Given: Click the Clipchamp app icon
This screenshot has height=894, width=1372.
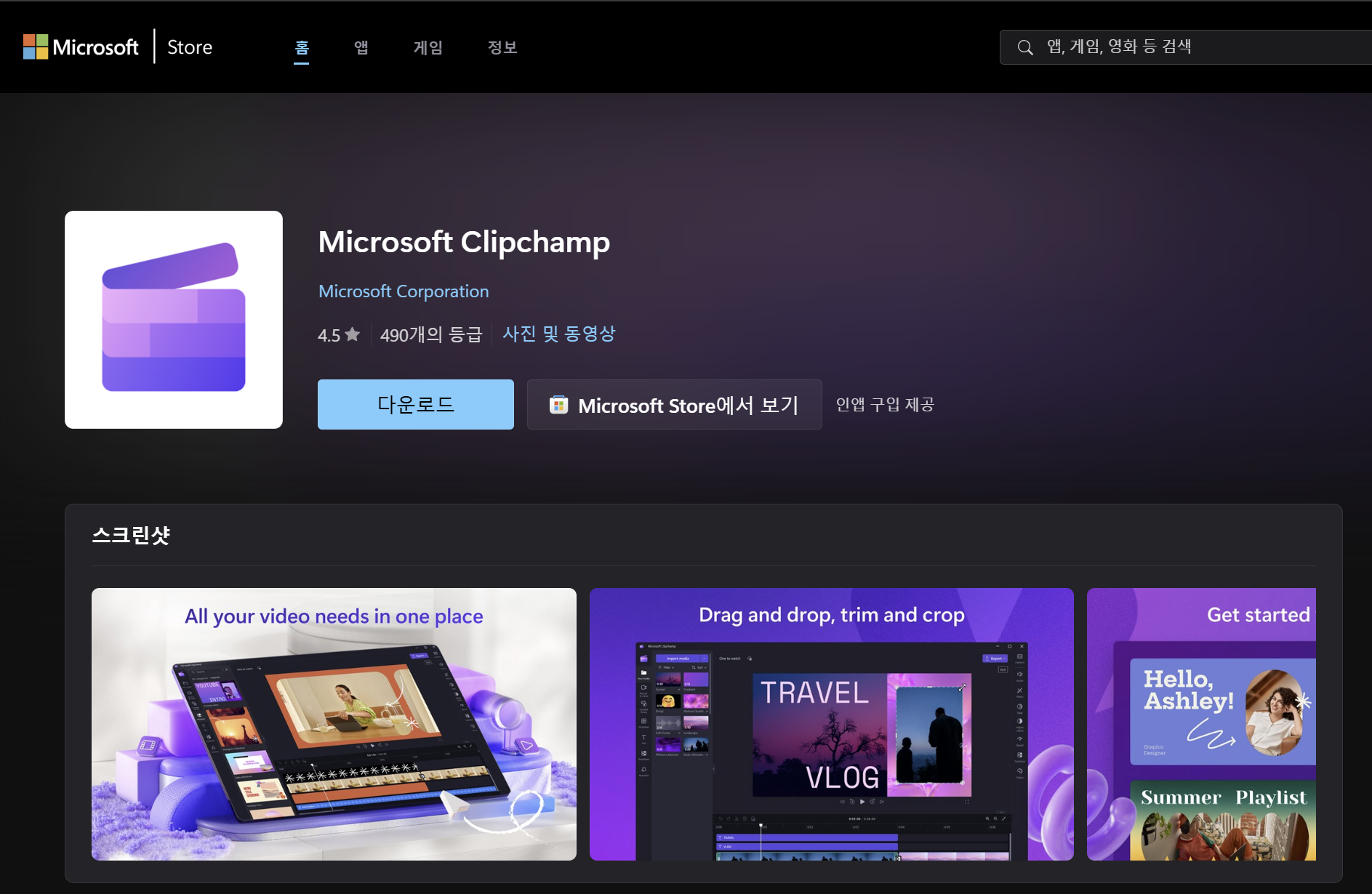Looking at the screenshot, I should 174,320.
